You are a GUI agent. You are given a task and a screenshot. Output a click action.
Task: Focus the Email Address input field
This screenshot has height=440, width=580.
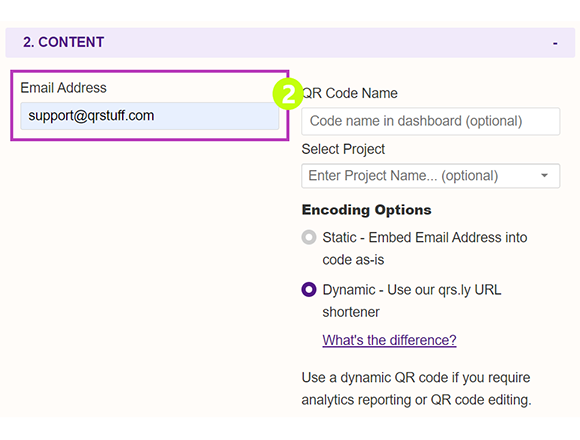point(150,116)
